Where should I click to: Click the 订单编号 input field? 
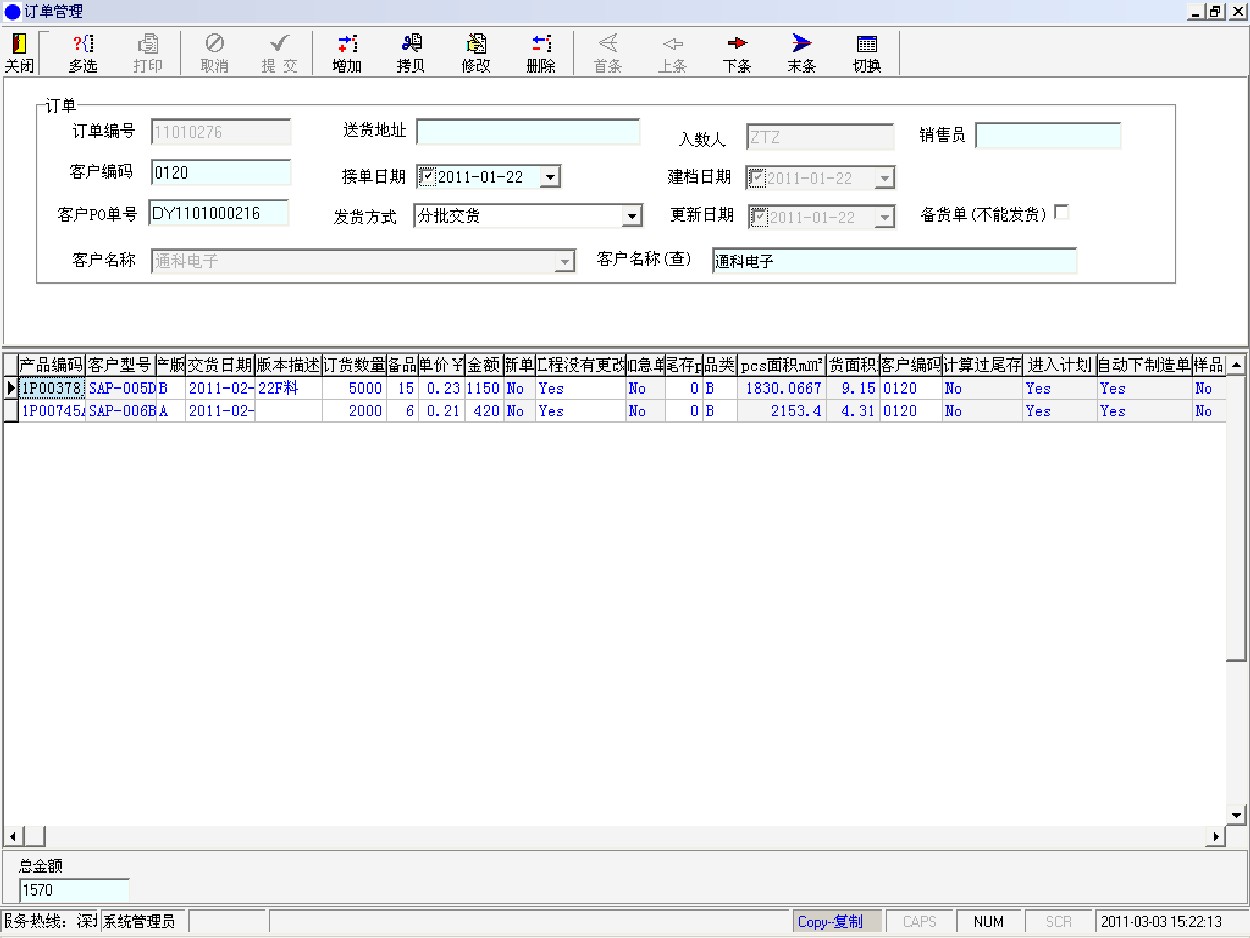point(221,132)
